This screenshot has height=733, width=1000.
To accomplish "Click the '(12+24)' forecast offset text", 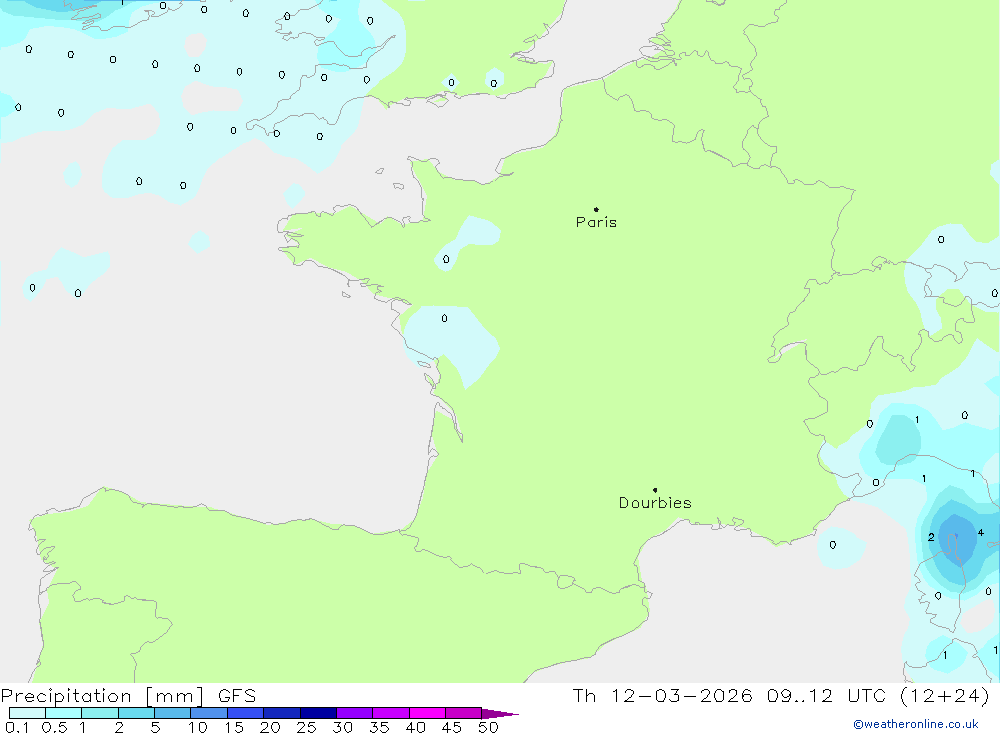I will pos(945,696).
